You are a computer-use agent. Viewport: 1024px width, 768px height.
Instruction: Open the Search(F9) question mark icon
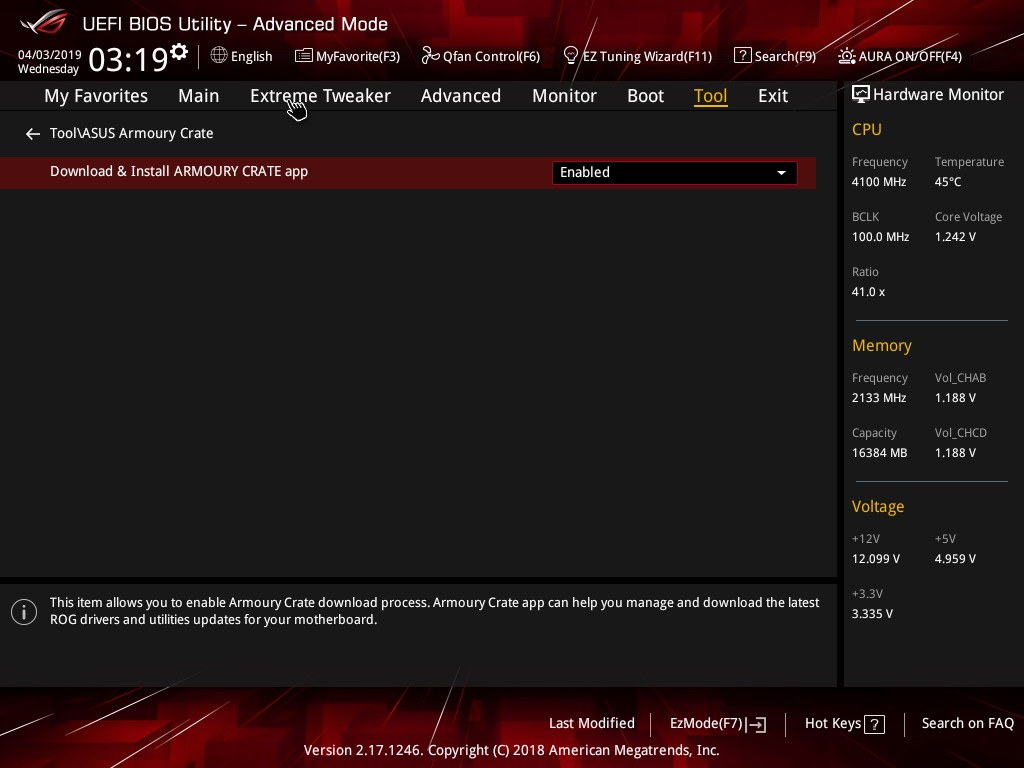coord(742,56)
